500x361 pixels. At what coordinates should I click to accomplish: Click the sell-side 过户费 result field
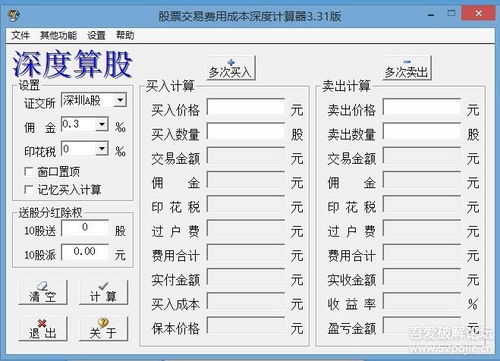click(x=422, y=228)
